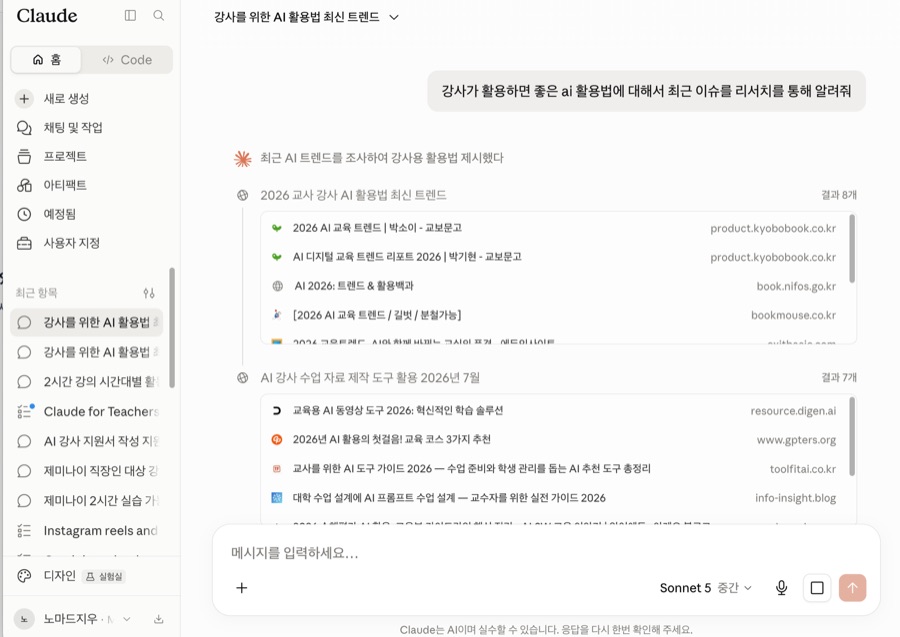This screenshot has height=637, width=900.
Task: Click the briefcase icon for 사용자 지정
Action: click(24, 243)
